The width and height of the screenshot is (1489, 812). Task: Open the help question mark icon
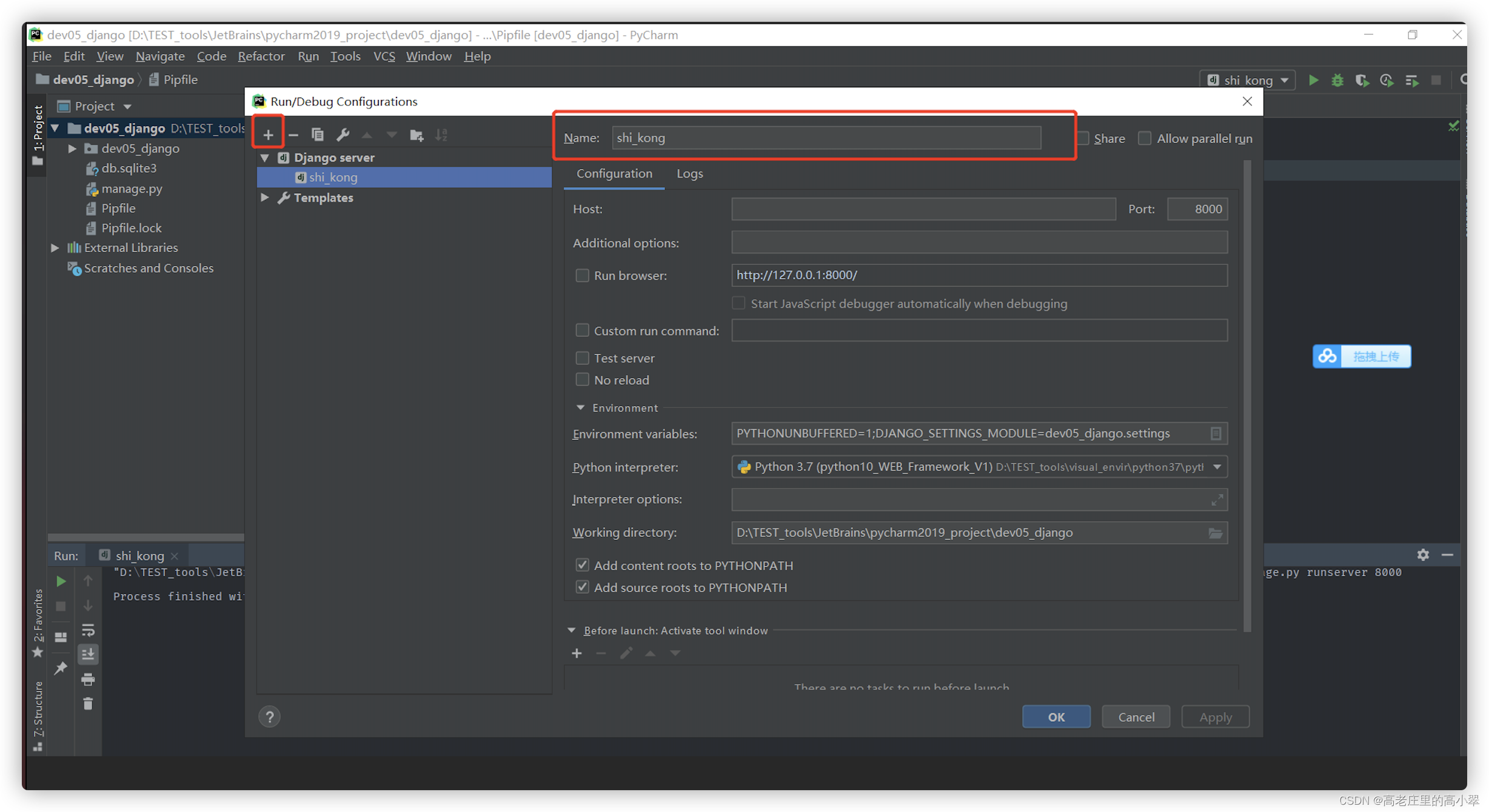pos(270,717)
